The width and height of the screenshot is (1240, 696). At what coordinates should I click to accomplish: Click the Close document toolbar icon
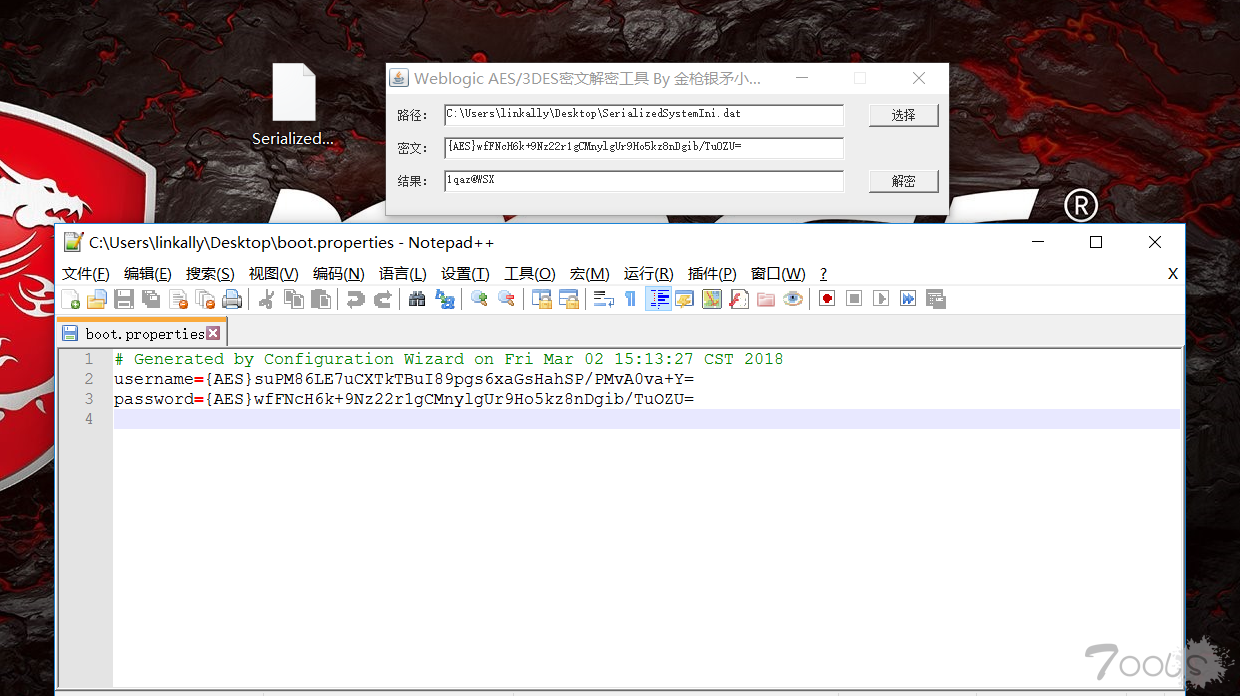click(179, 299)
